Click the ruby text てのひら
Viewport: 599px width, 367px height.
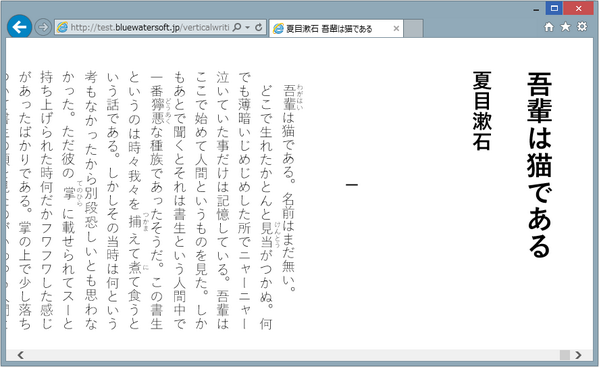(80, 194)
